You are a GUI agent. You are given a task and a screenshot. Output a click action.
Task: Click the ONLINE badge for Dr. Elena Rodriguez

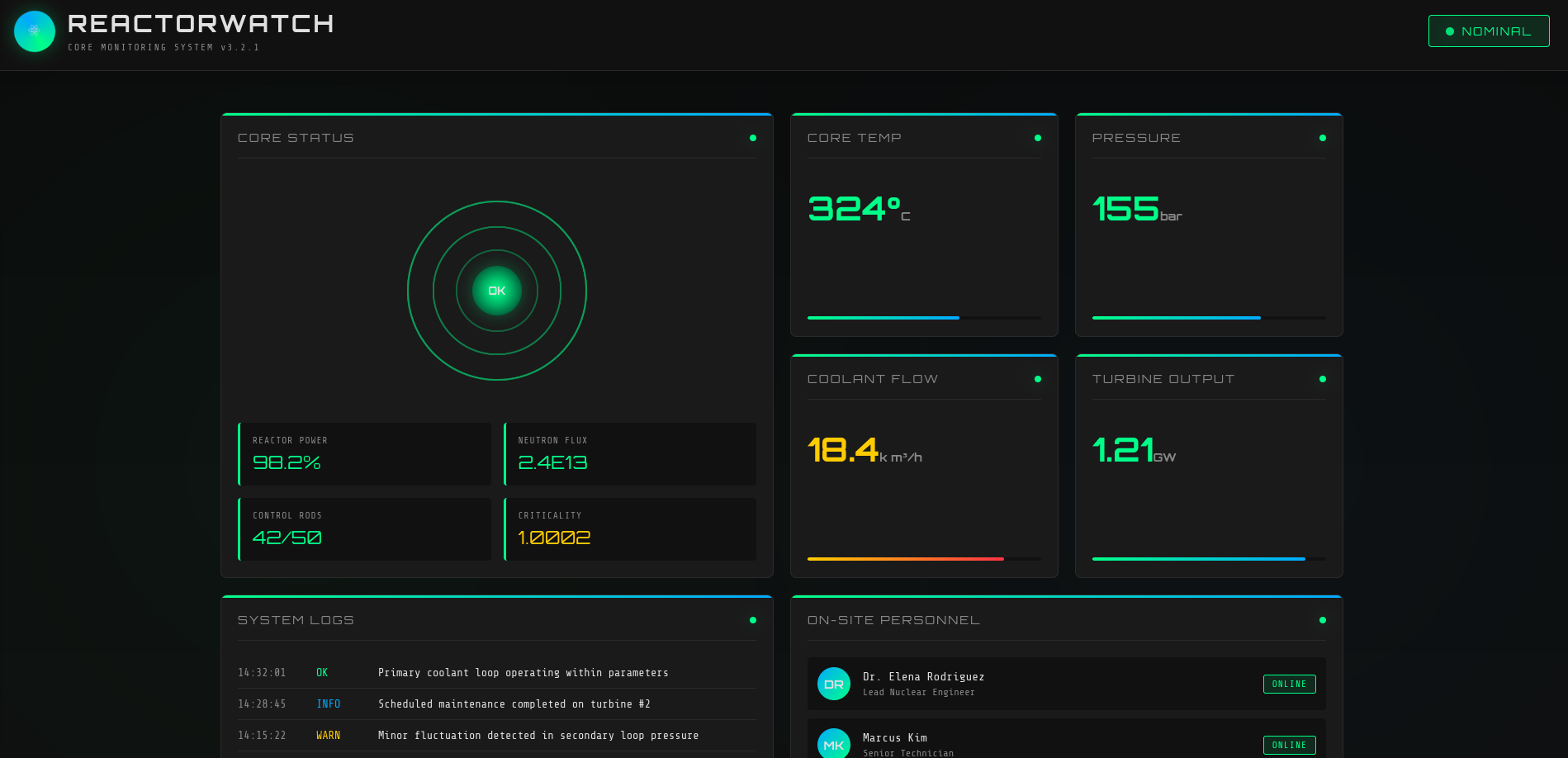click(x=1290, y=684)
